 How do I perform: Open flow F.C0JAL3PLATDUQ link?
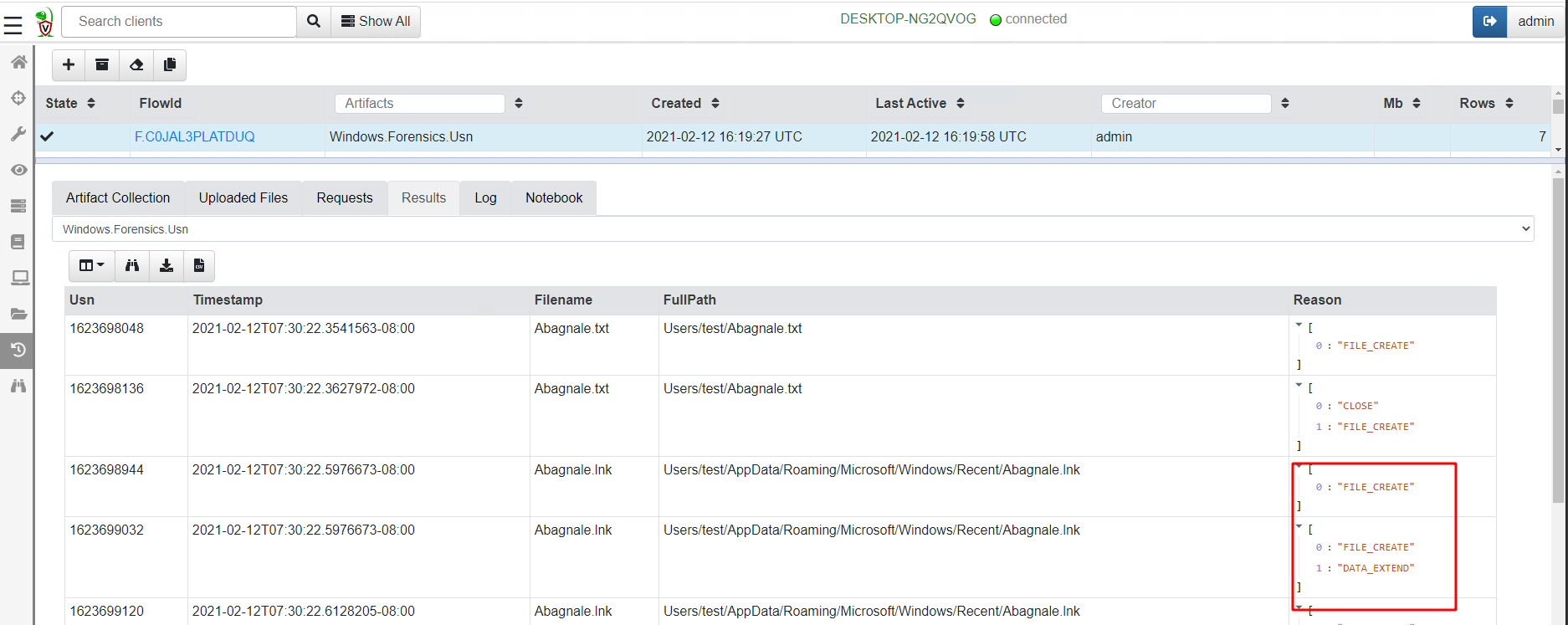coord(194,136)
